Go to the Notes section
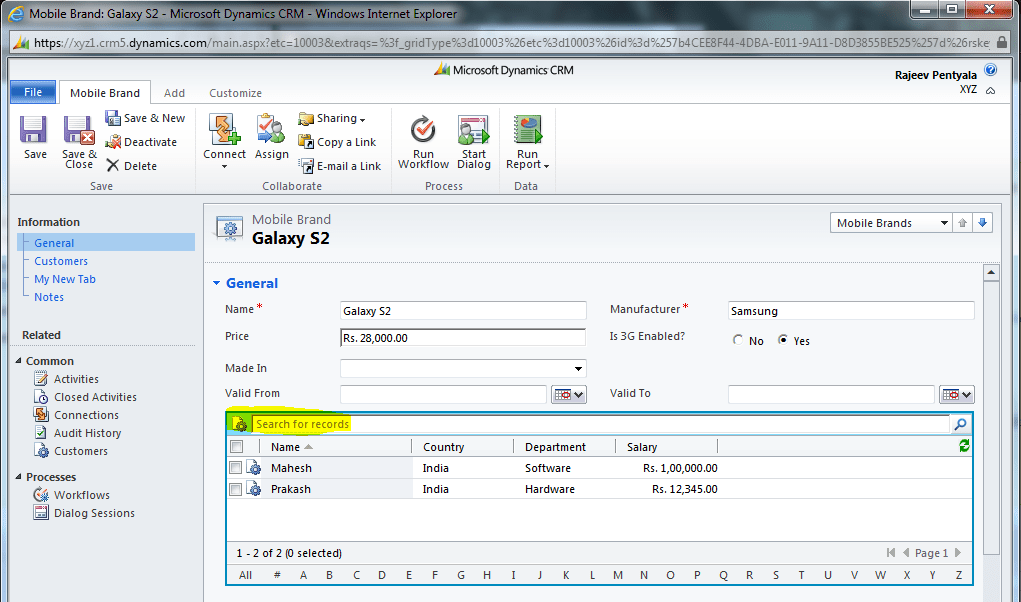 point(49,297)
